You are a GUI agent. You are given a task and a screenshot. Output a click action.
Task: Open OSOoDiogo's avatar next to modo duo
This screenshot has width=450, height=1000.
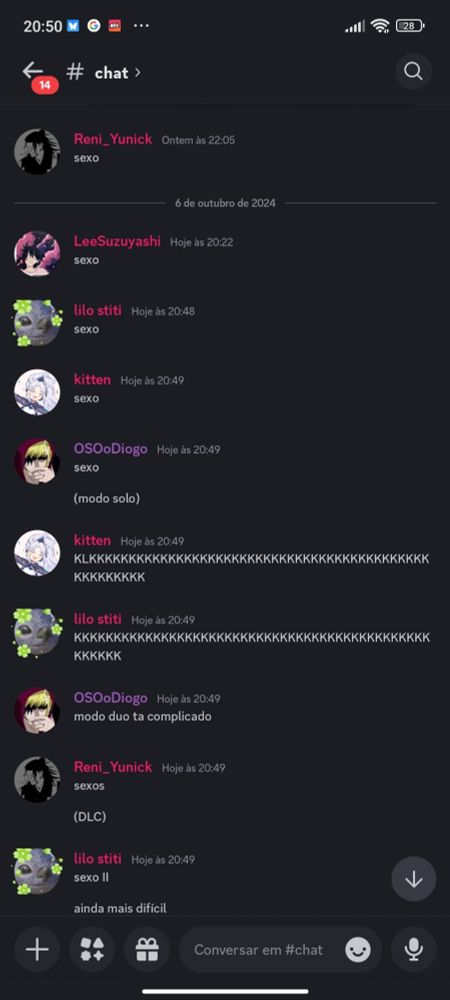click(x=37, y=709)
